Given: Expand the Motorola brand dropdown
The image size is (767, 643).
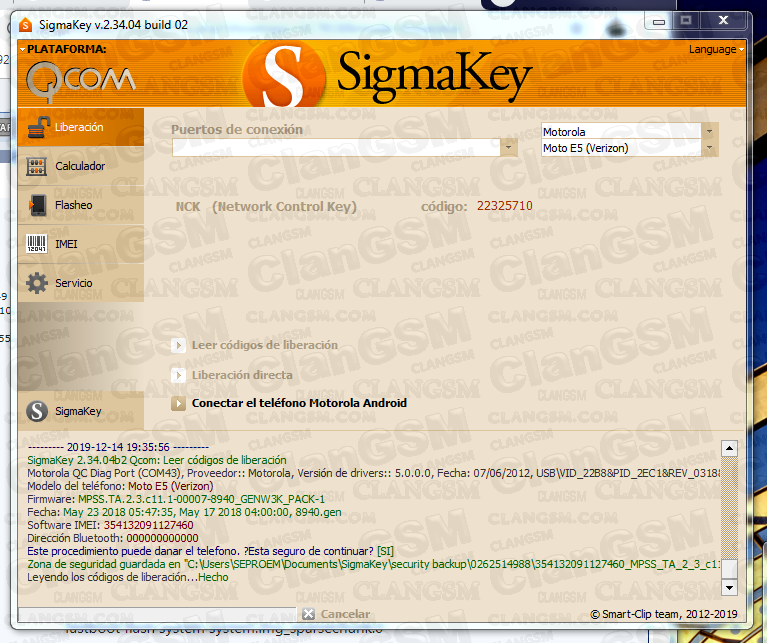Looking at the screenshot, I should 709,132.
